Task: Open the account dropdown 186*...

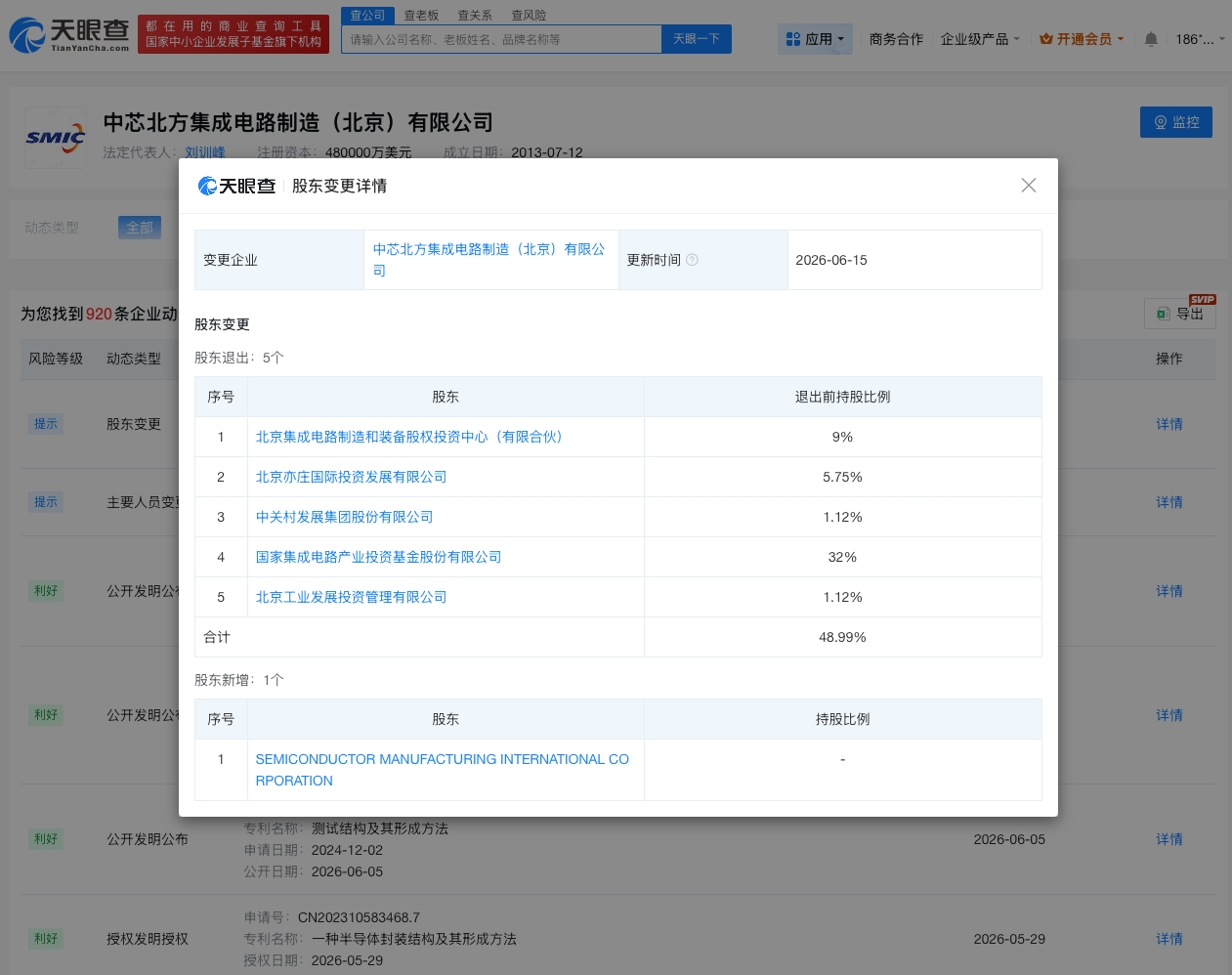Action: pyautogui.click(x=1200, y=39)
